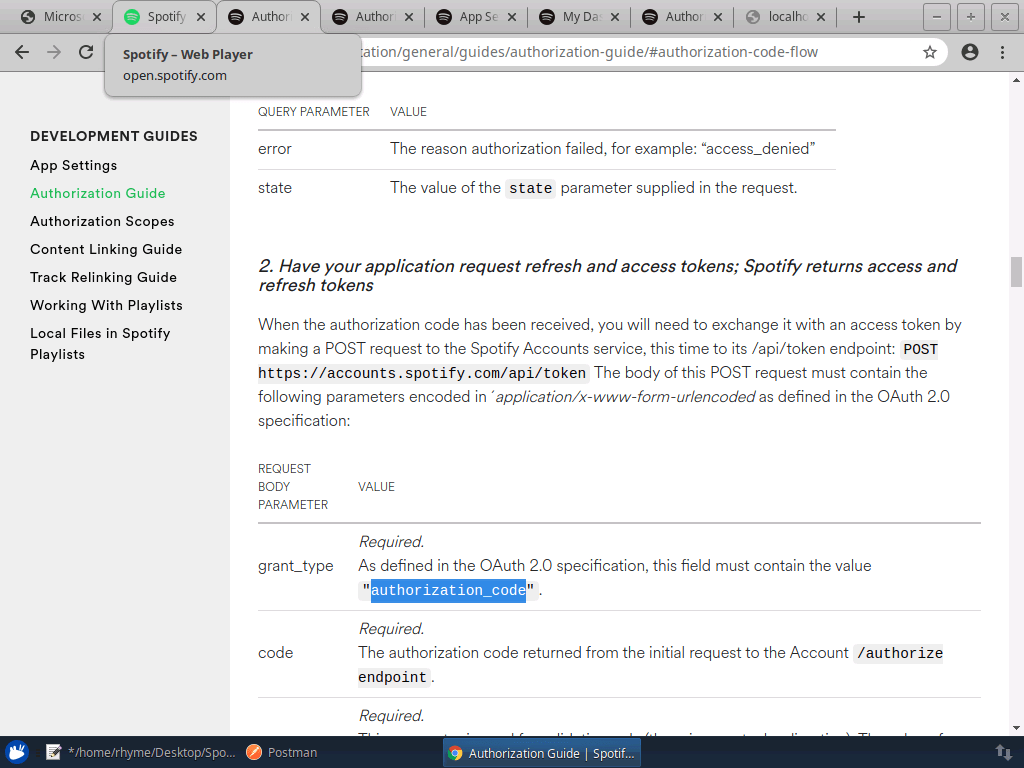Reload the current page
Viewport: 1024px width, 768px height.
point(85,52)
